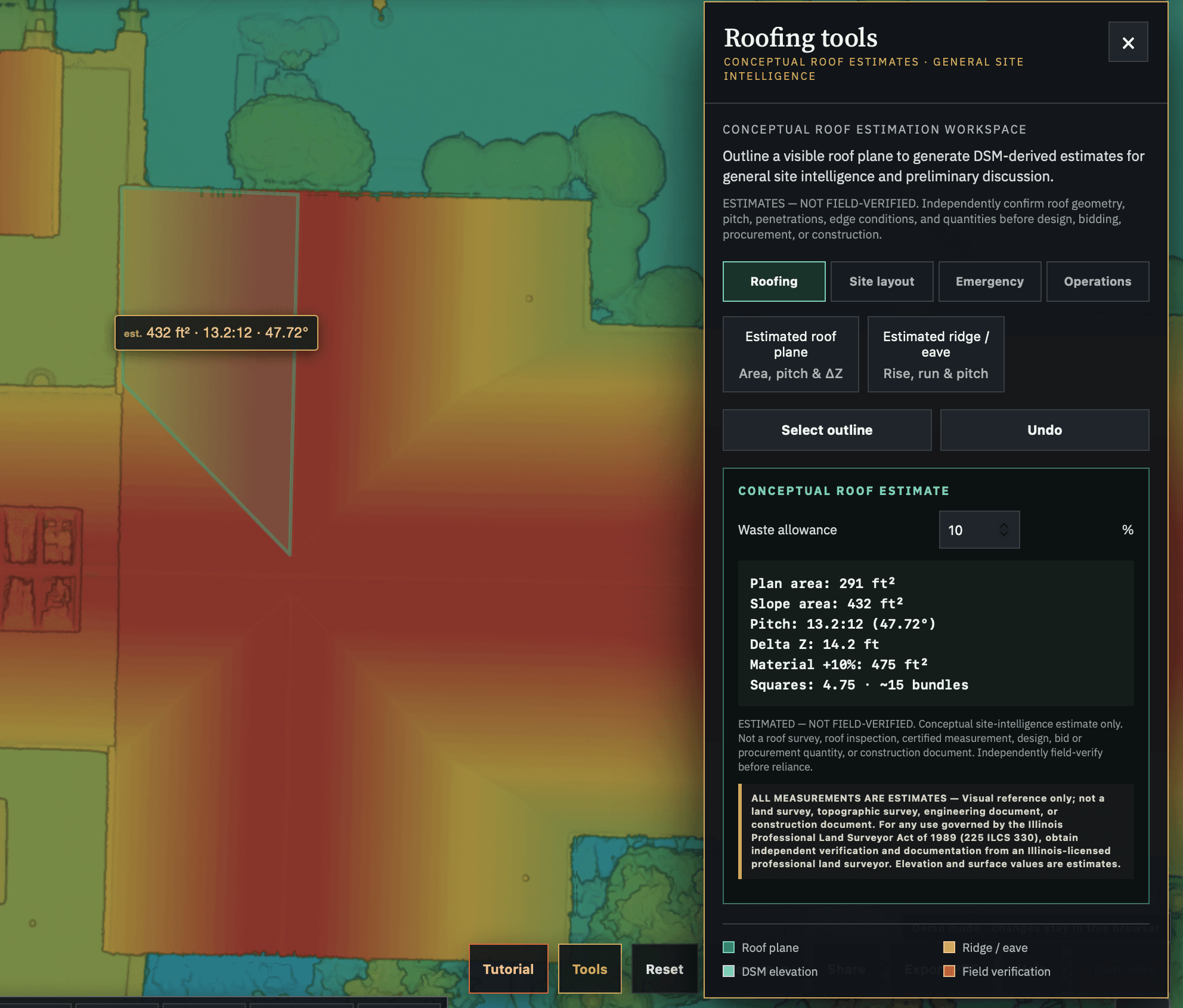Click the 'Plan area: 291 ft²' line
Viewport: 1183px width, 1008px height.
(822, 583)
